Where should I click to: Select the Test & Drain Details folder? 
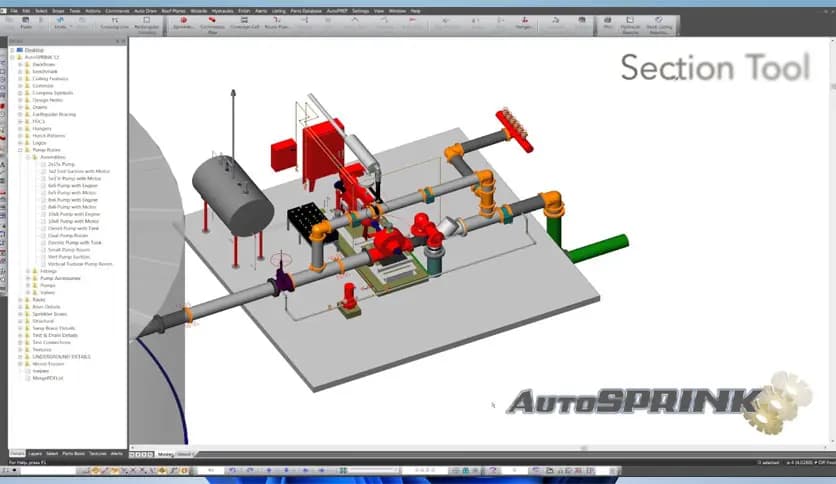(55, 335)
